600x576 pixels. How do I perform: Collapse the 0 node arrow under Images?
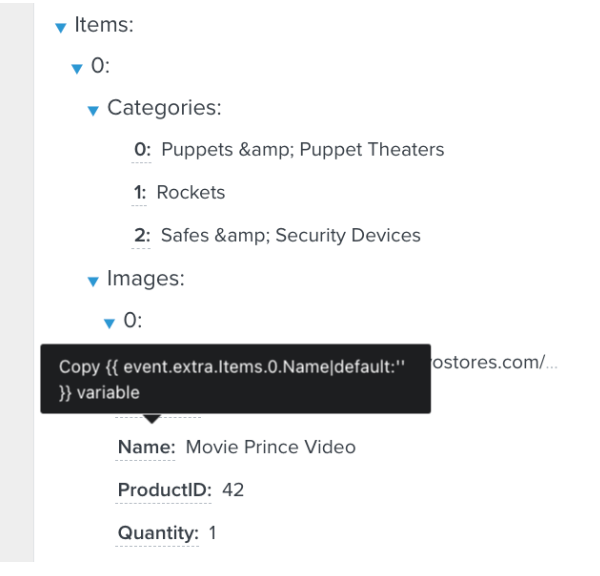[x=109, y=323]
